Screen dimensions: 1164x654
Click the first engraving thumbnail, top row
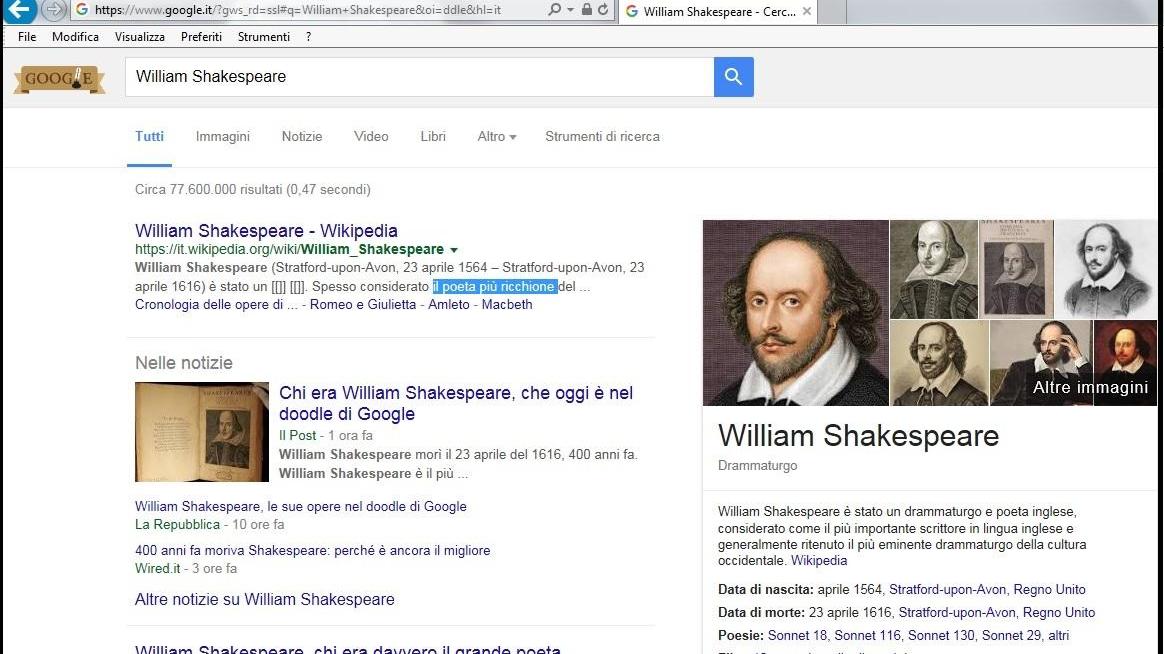(934, 269)
